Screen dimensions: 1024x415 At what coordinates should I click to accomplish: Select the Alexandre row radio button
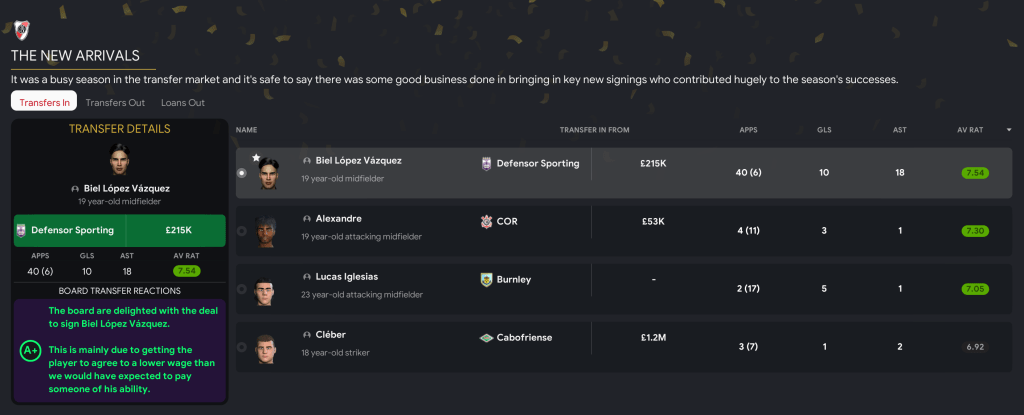click(241, 231)
